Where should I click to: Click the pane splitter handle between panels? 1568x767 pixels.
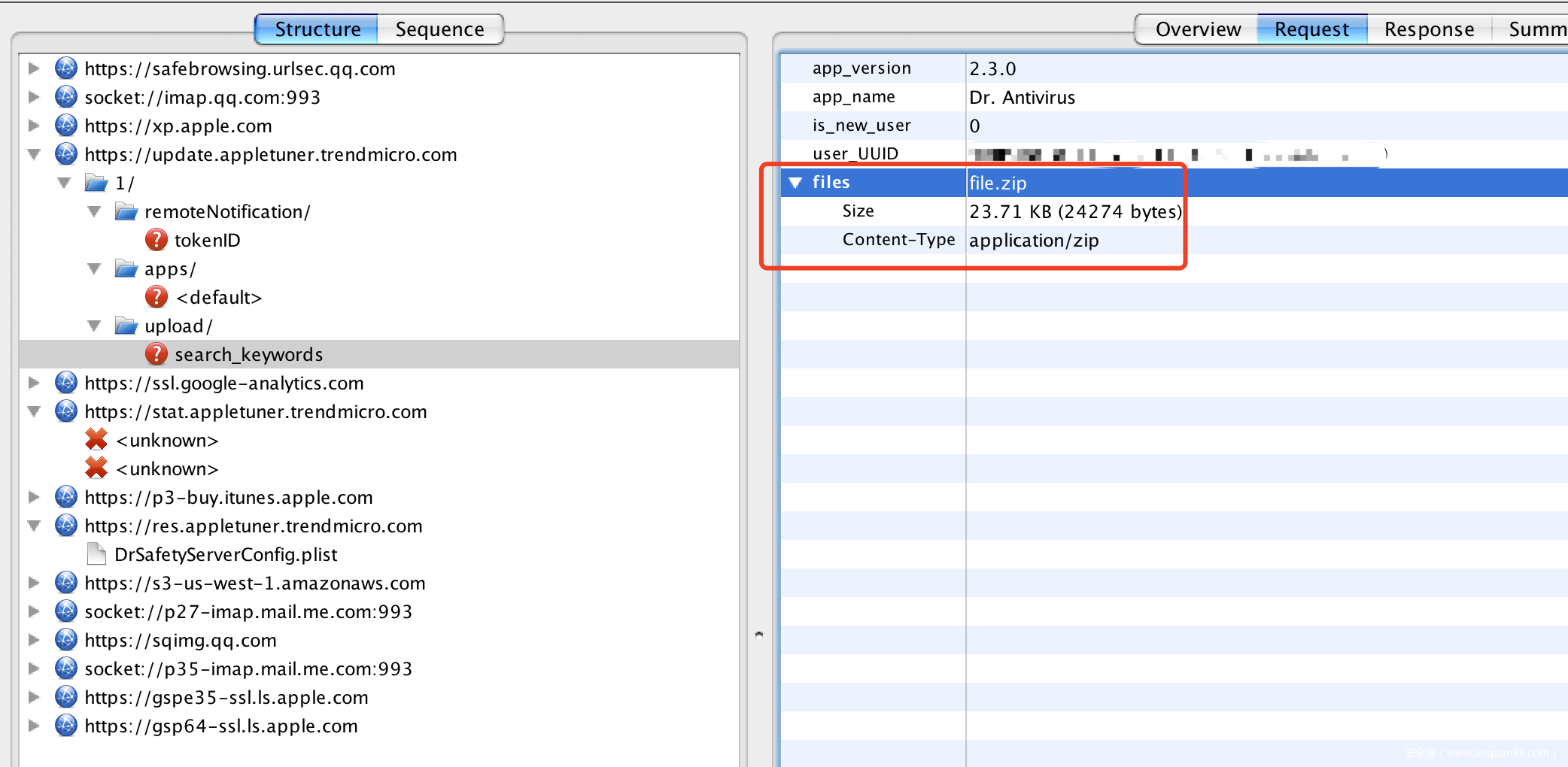(x=759, y=634)
